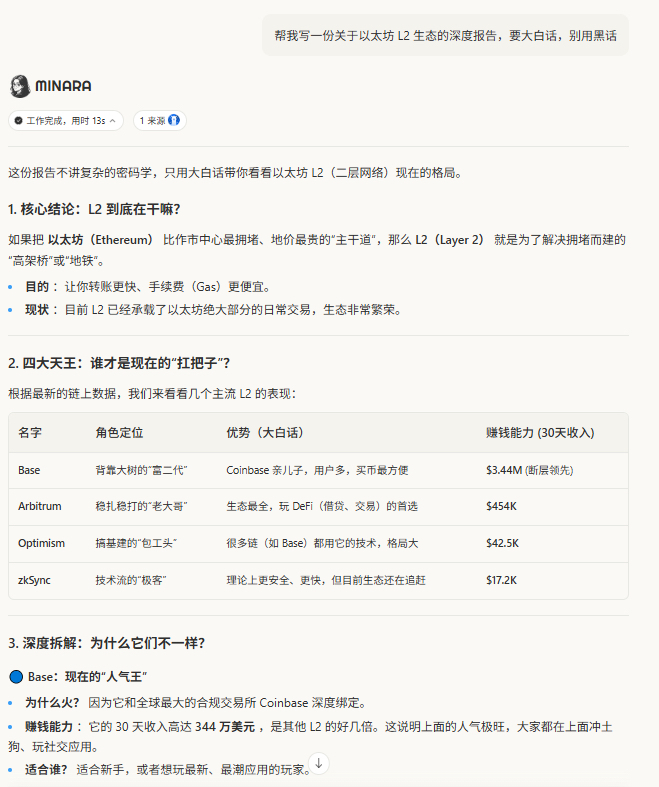Image resolution: width=659 pixels, height=787 pixels.
Task: Click table header 名字
Action: pyautogui.click(x=30, y=433)
